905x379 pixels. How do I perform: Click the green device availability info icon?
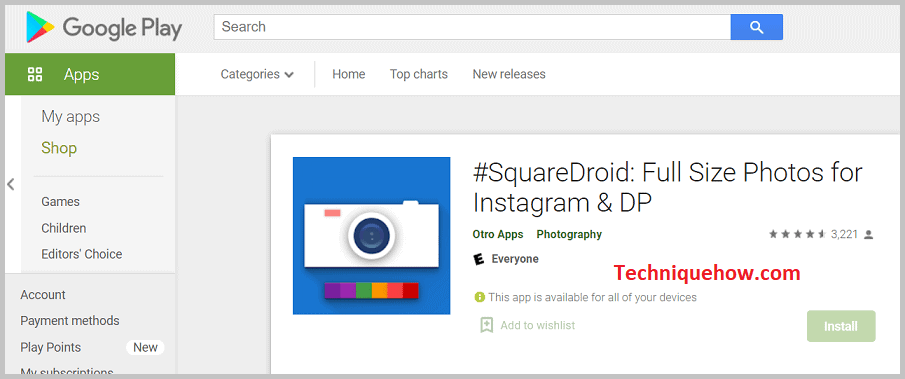[479, 298]
